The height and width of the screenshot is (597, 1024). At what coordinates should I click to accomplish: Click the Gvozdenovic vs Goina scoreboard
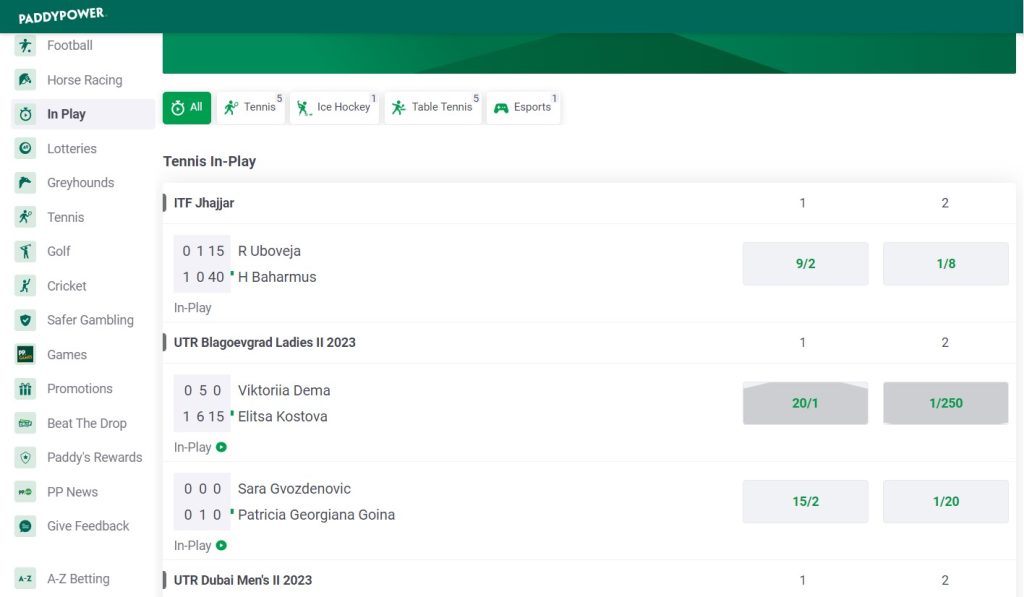click(202, 502)
